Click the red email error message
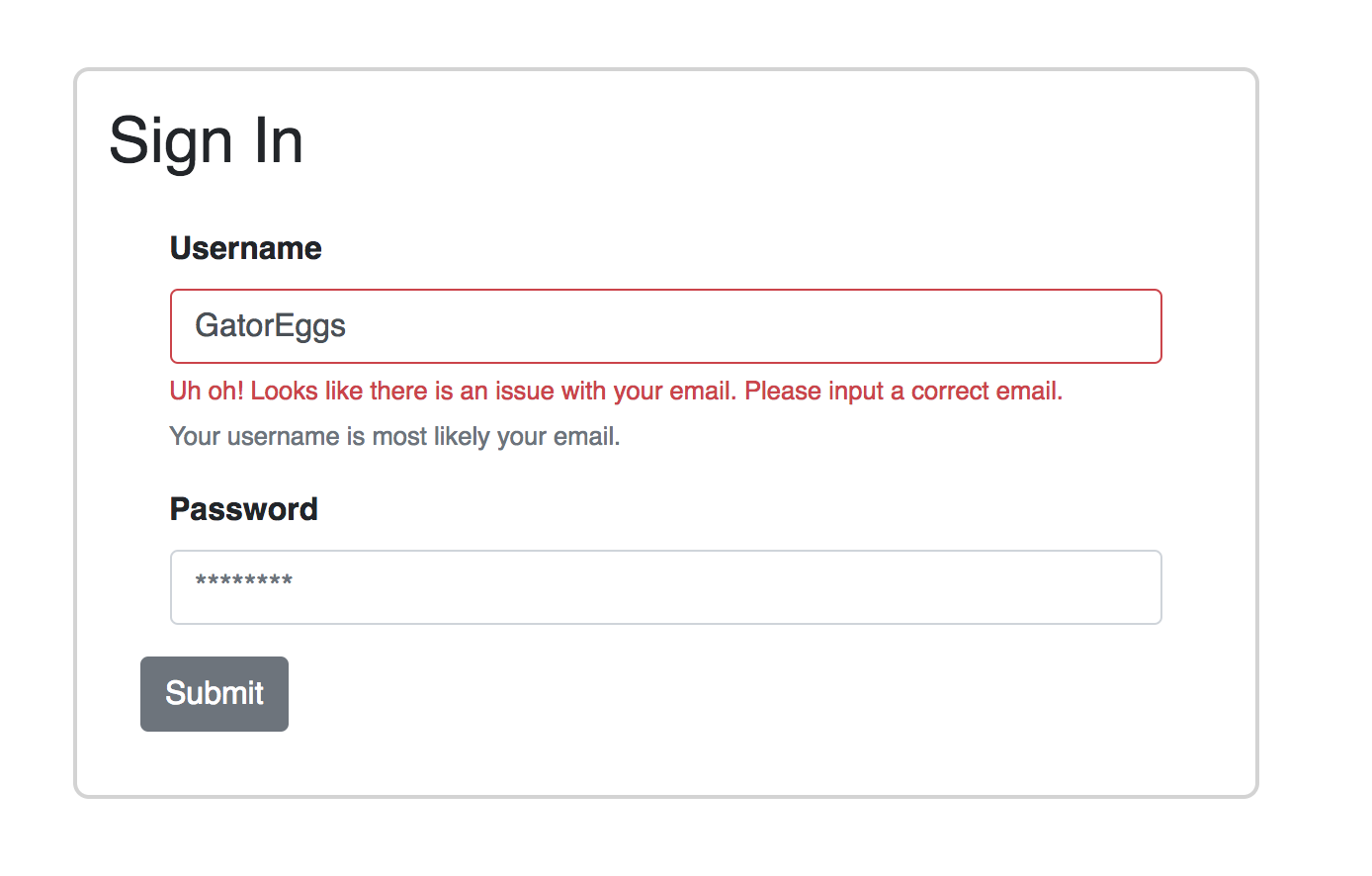 tap(615, 391)
